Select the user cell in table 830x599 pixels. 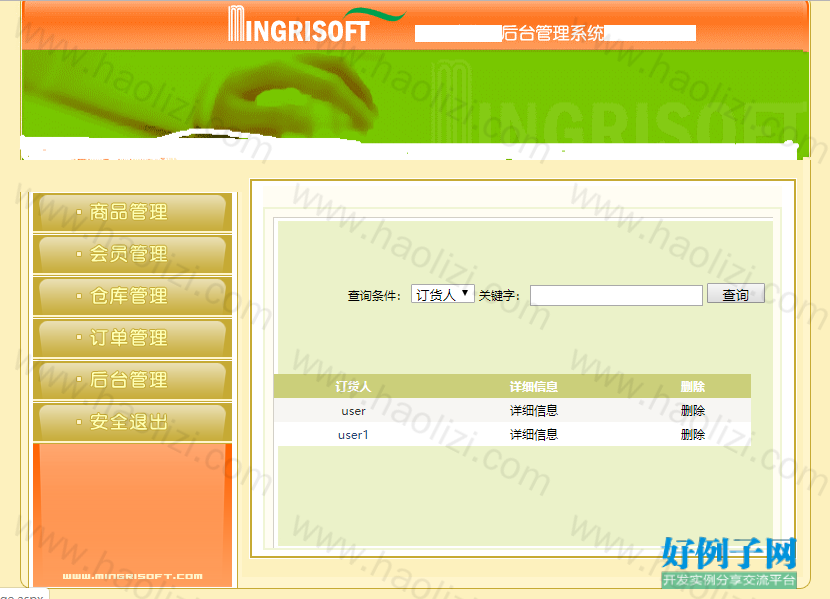tap(353, 411)
